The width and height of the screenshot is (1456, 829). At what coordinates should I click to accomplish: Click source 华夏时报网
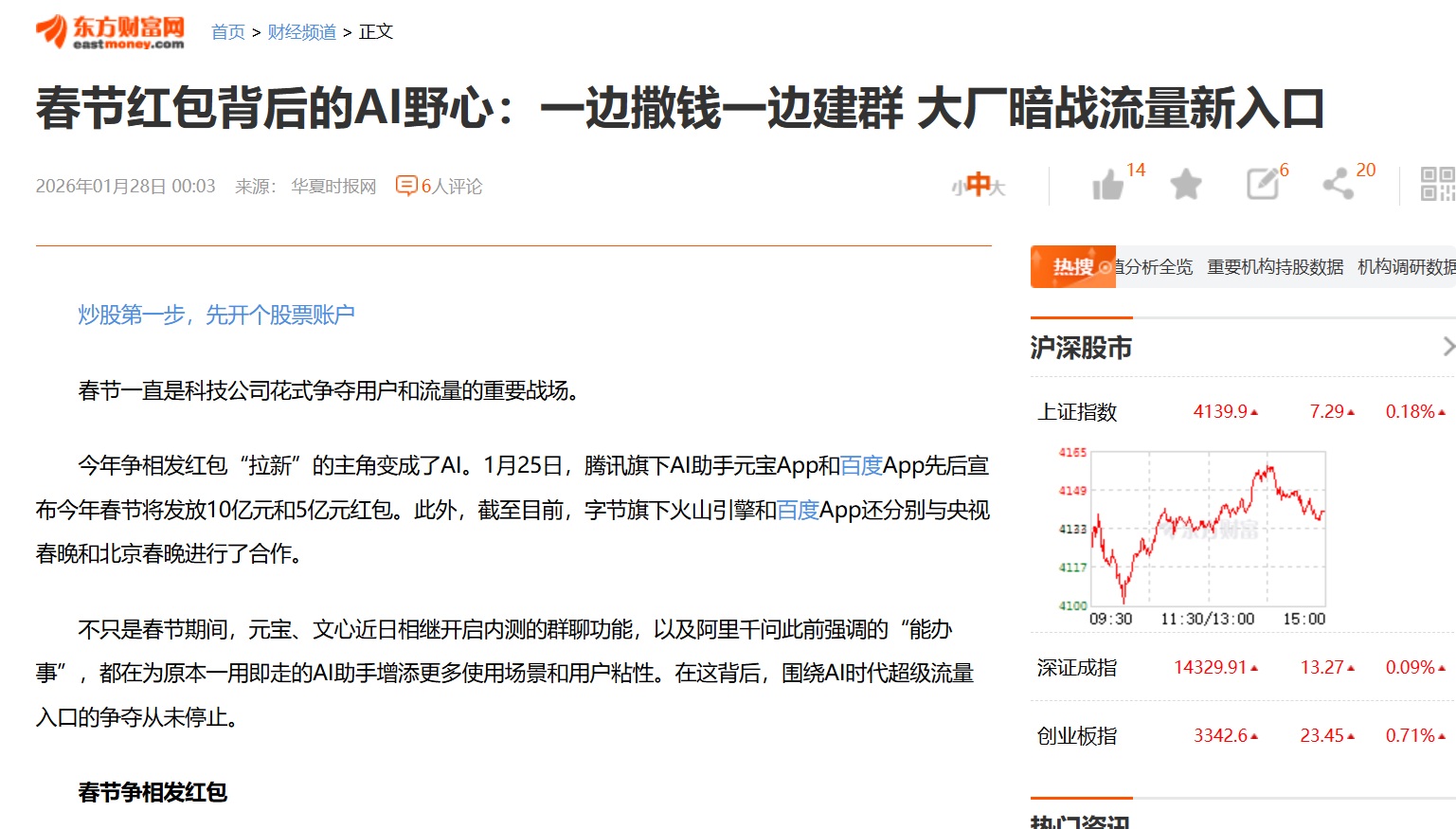point(333,187)
